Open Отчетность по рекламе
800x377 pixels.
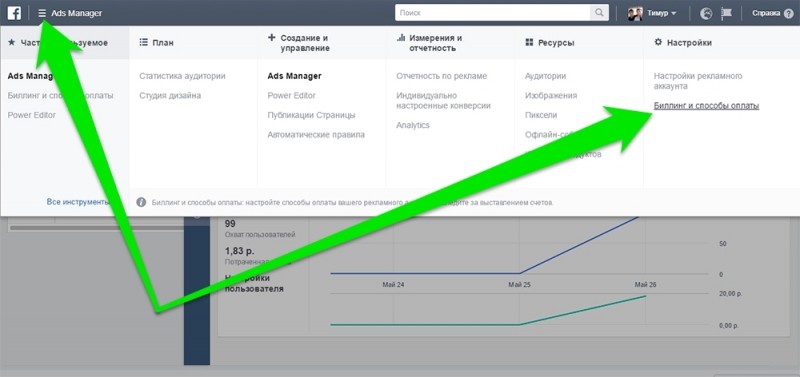point(441,76)
